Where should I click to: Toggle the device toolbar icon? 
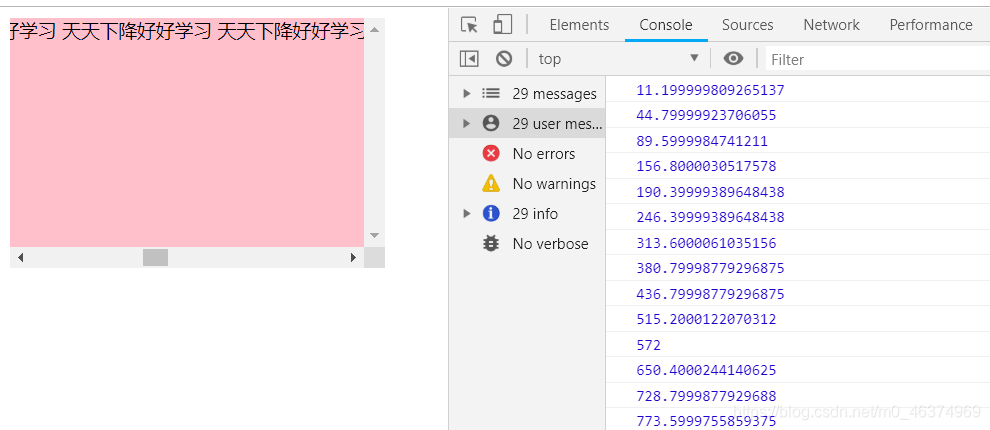[503, 25]
